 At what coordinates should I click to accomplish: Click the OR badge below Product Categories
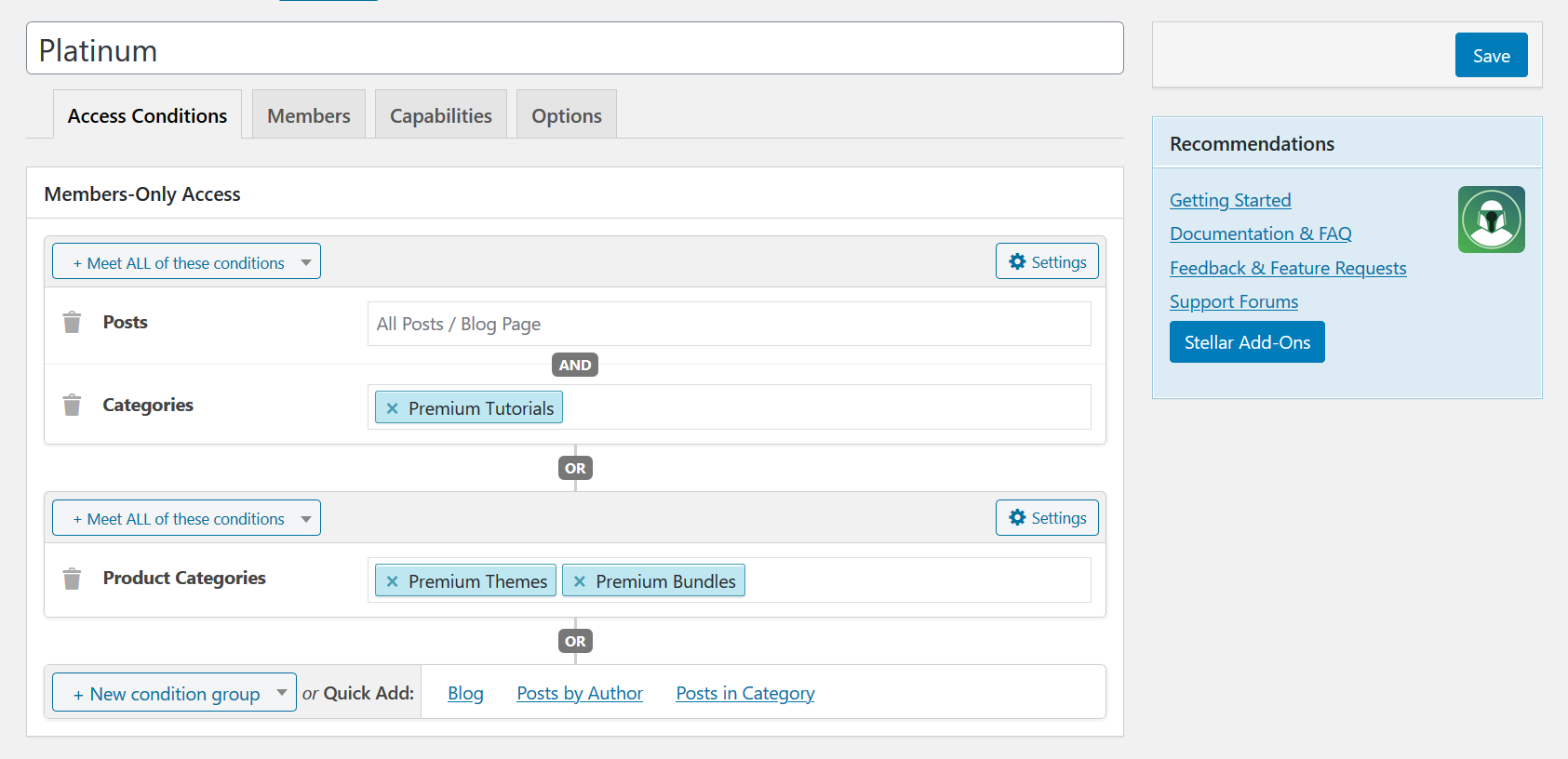coord(575,641)
